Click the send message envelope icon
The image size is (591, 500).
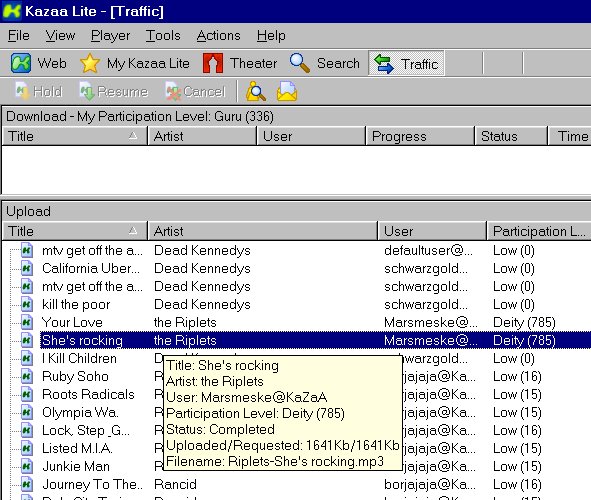click(x=287, y=92)
